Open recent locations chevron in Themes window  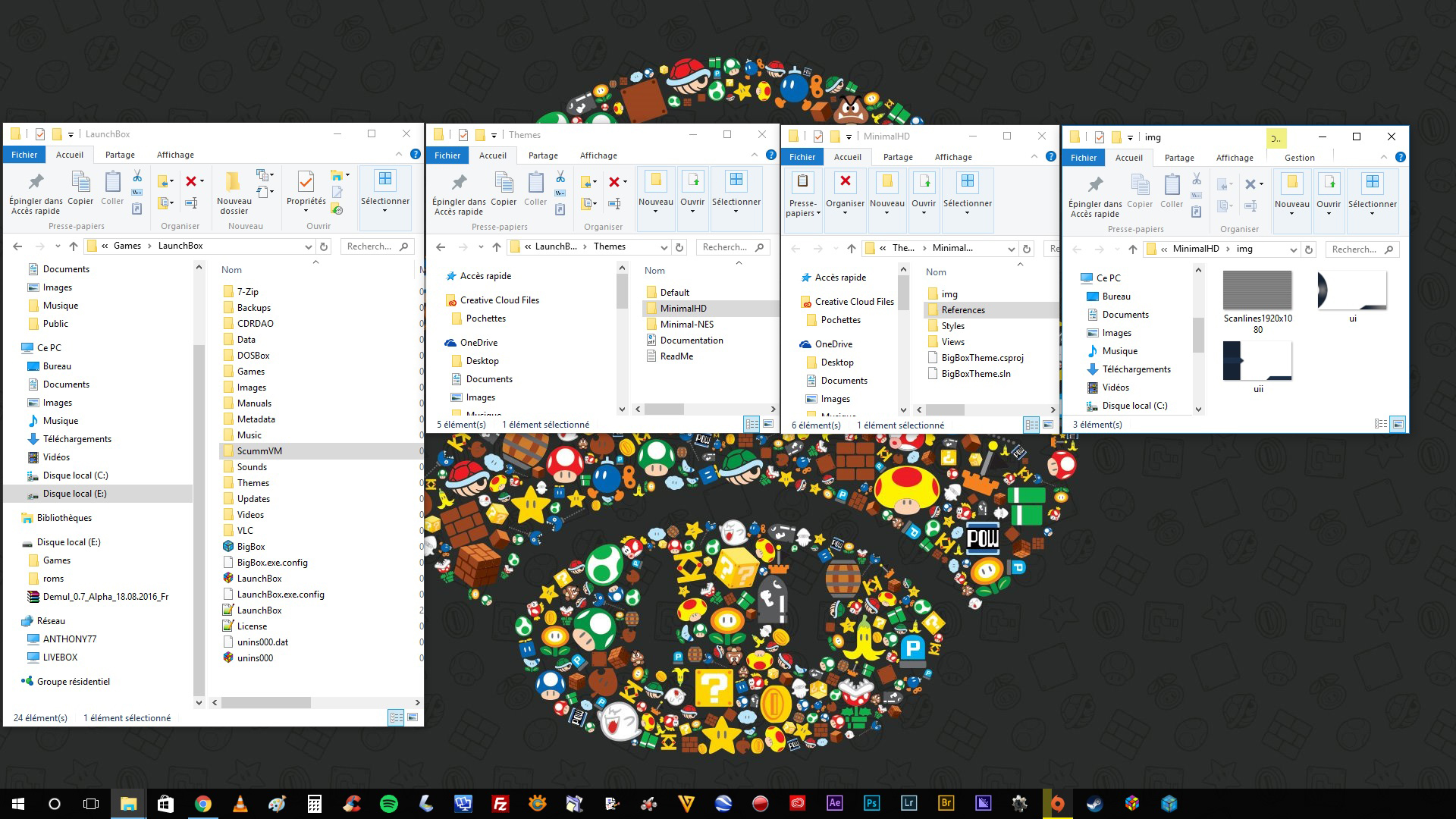click(x=481, y=246)
